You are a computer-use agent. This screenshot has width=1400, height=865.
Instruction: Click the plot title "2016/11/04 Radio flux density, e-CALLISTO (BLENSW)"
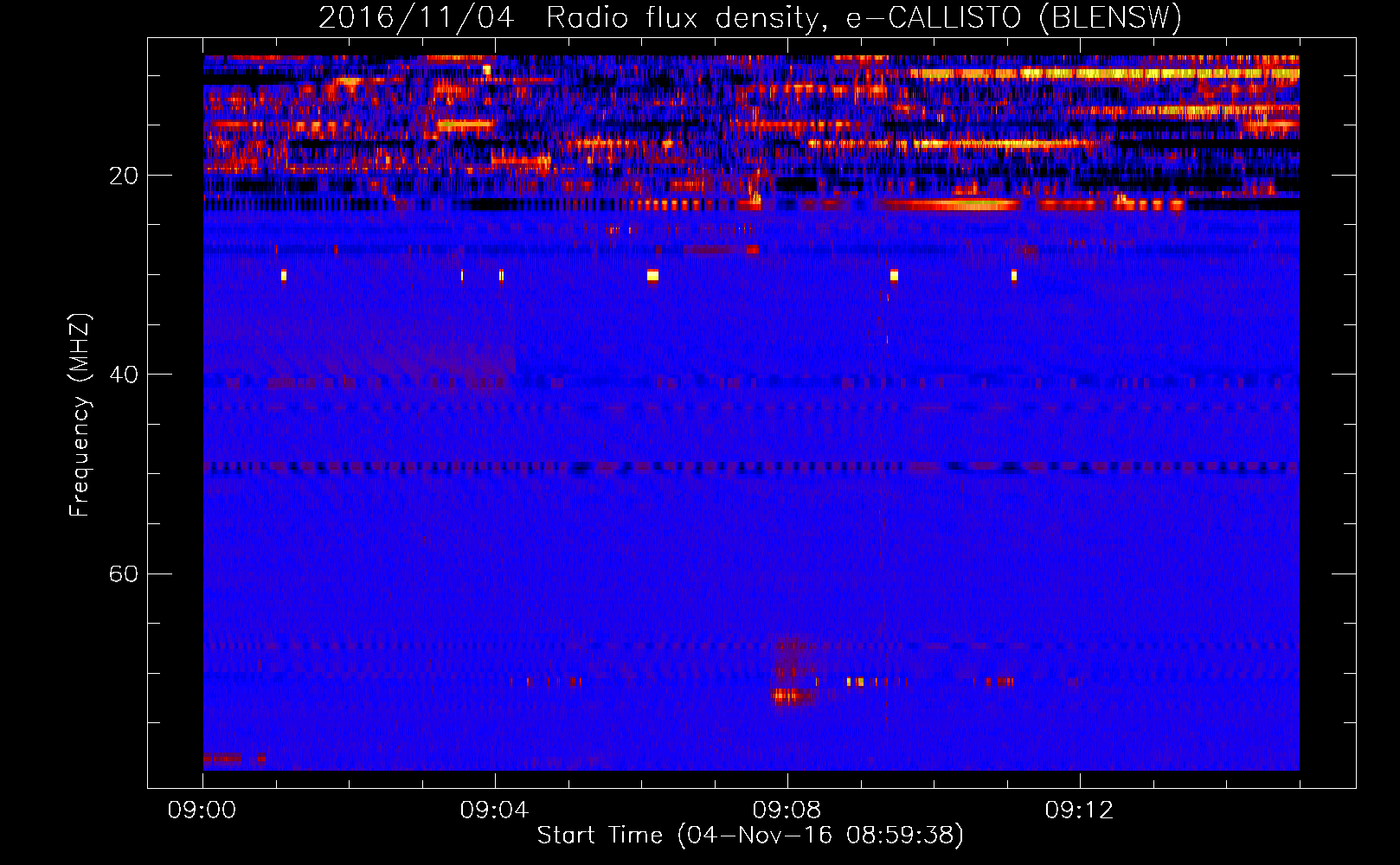coord(749,17)
